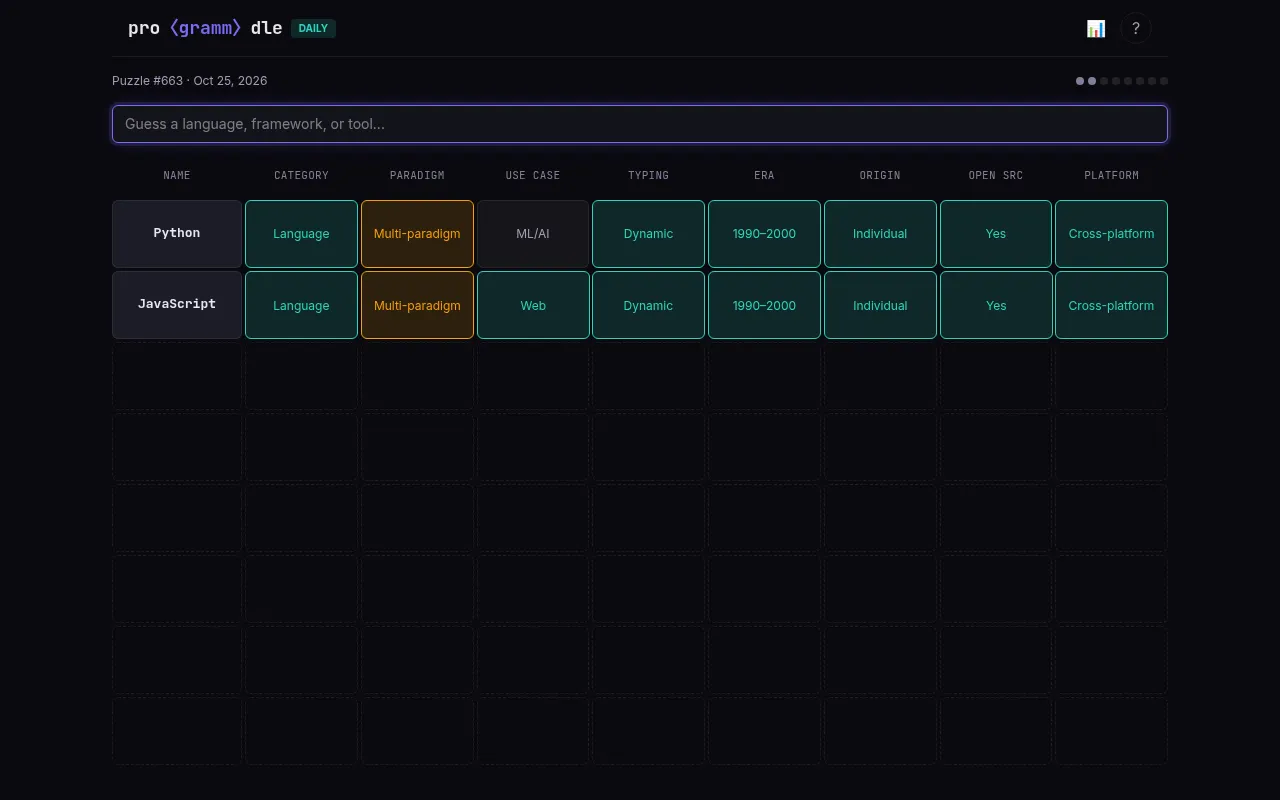1280x800 pixels.
Task: Click JavaScript's 1990–2000 era cell
Action: pyautogui.click(x=764, y=305)
